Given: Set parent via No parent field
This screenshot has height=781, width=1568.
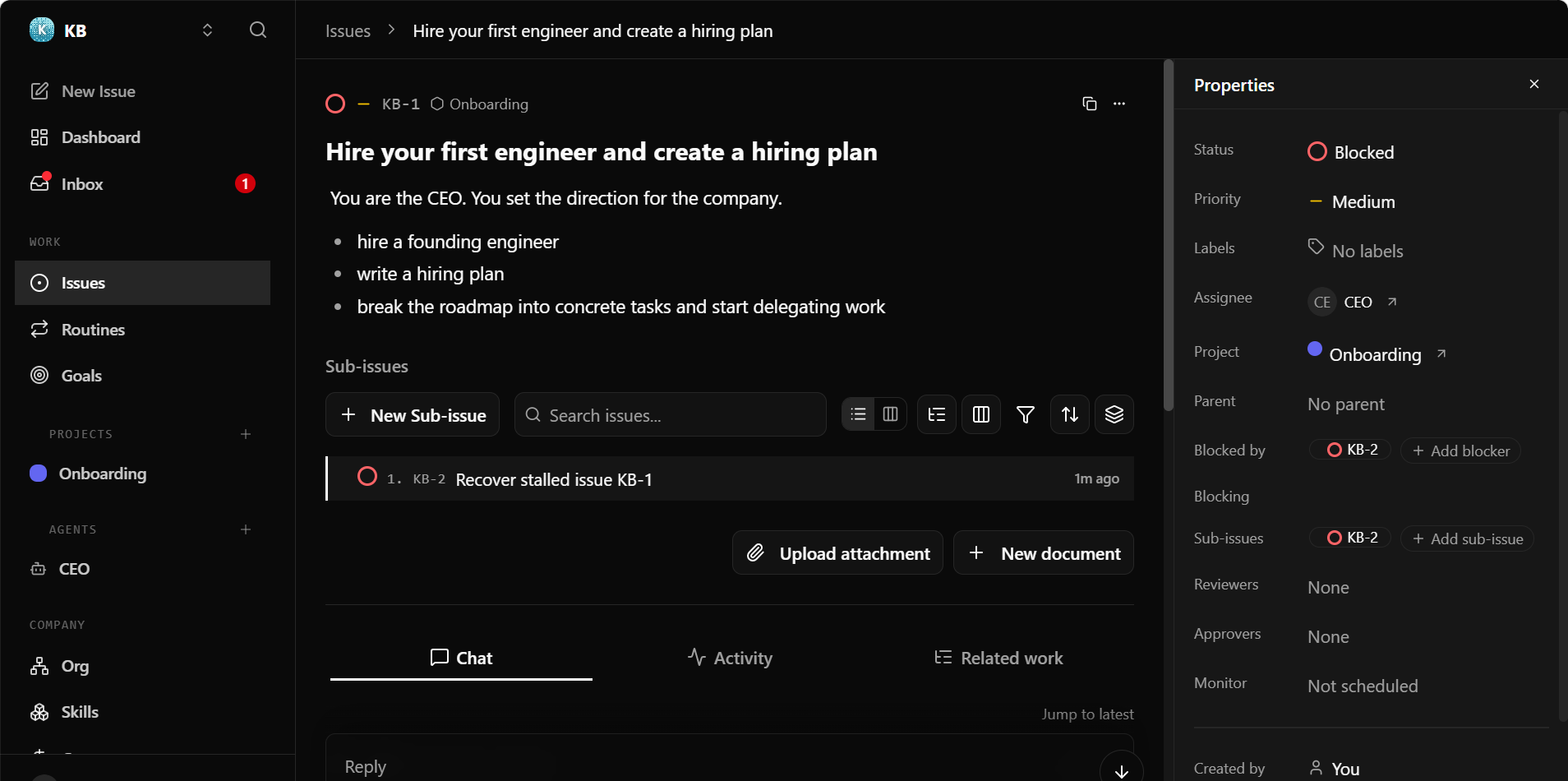Looking at the screenshot, I should pos(1346,404).
